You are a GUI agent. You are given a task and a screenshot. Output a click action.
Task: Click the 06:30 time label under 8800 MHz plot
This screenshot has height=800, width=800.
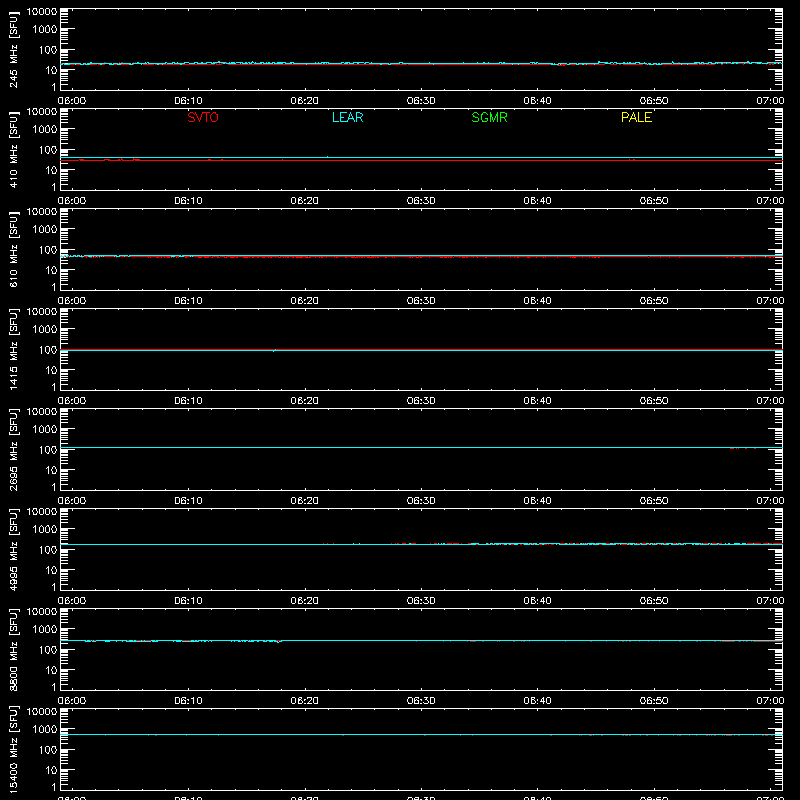coord(421,701)
